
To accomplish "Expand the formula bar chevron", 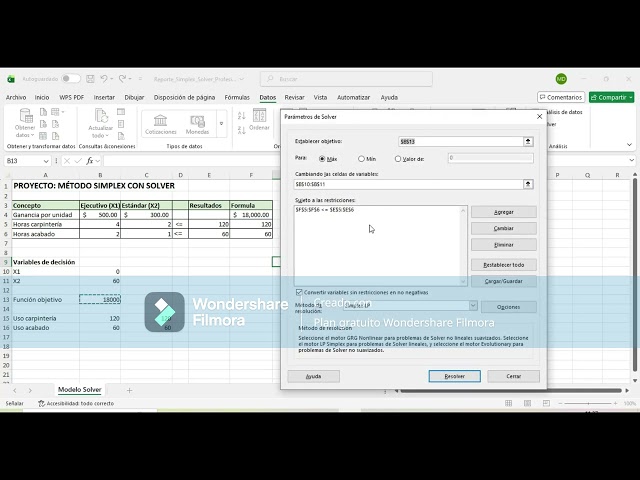I will click(632, 160).
